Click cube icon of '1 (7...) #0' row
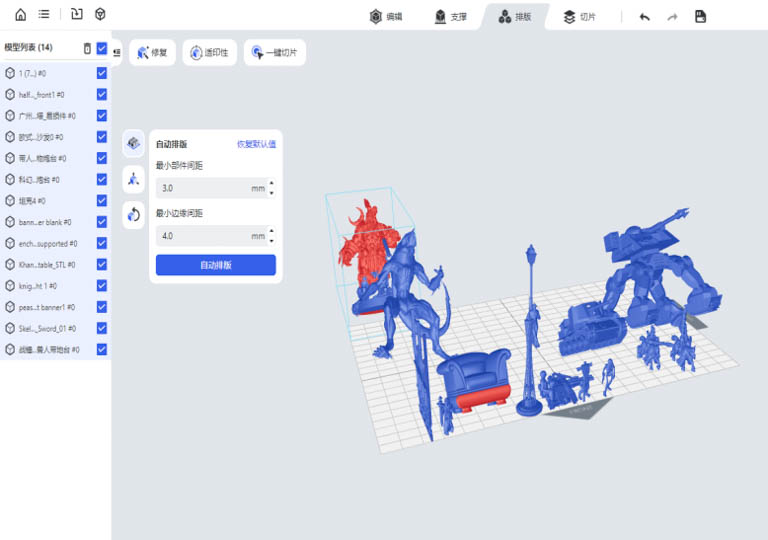This screenshot has height=540, width=768. tap(10, 74)
